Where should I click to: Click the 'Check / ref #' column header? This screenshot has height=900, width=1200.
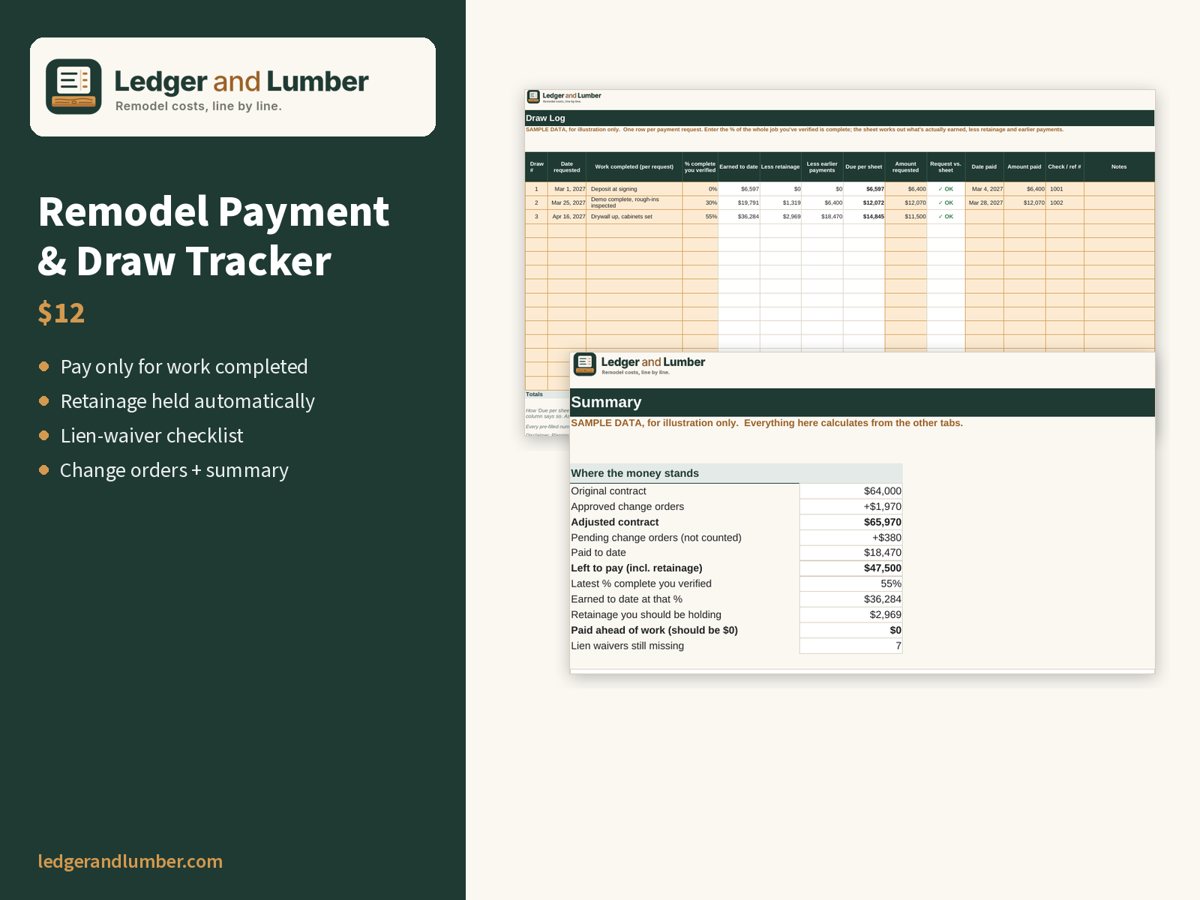(x=1065, y=167)
